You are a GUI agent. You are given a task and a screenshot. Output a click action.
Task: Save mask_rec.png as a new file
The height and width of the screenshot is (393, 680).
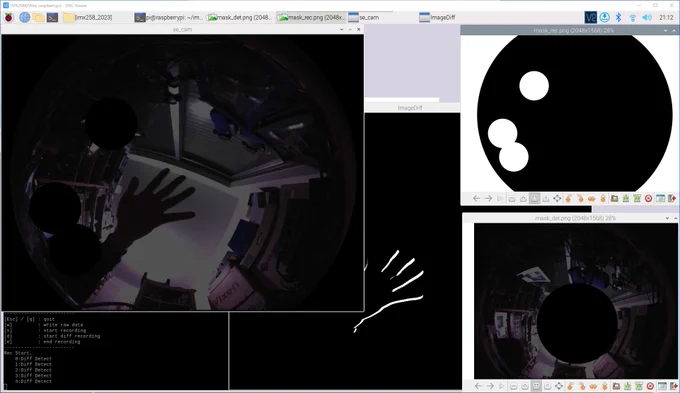coord(637,198)
